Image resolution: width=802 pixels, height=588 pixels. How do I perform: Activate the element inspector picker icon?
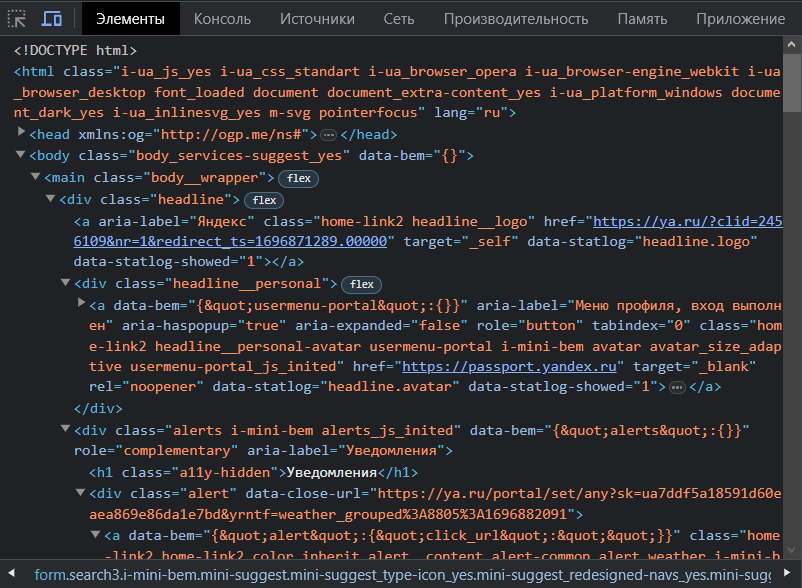(17, 19)
